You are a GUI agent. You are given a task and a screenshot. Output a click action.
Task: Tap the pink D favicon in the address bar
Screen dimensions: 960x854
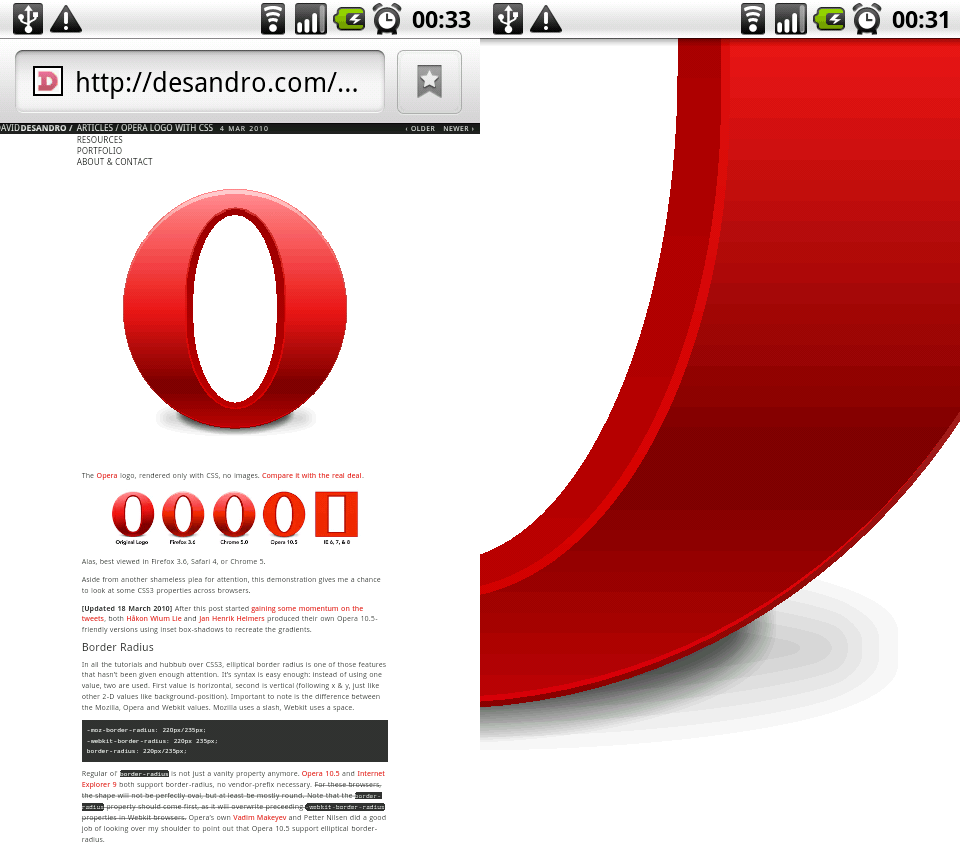pos(48,81)
